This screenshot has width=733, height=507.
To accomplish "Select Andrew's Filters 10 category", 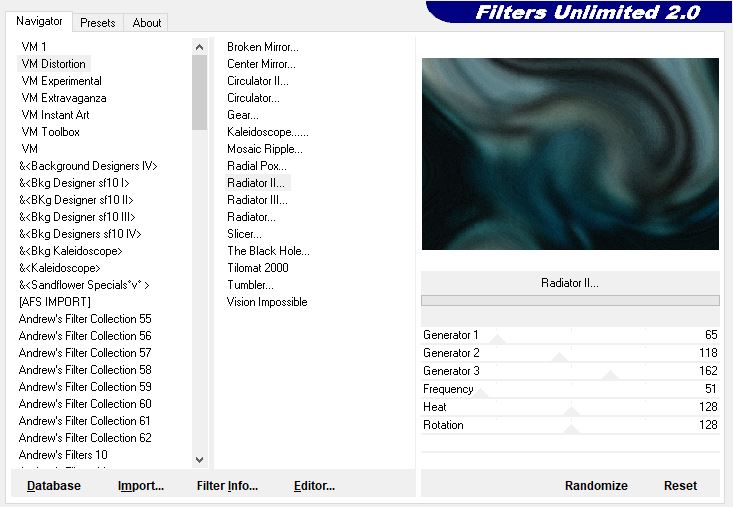I will 63,455.
